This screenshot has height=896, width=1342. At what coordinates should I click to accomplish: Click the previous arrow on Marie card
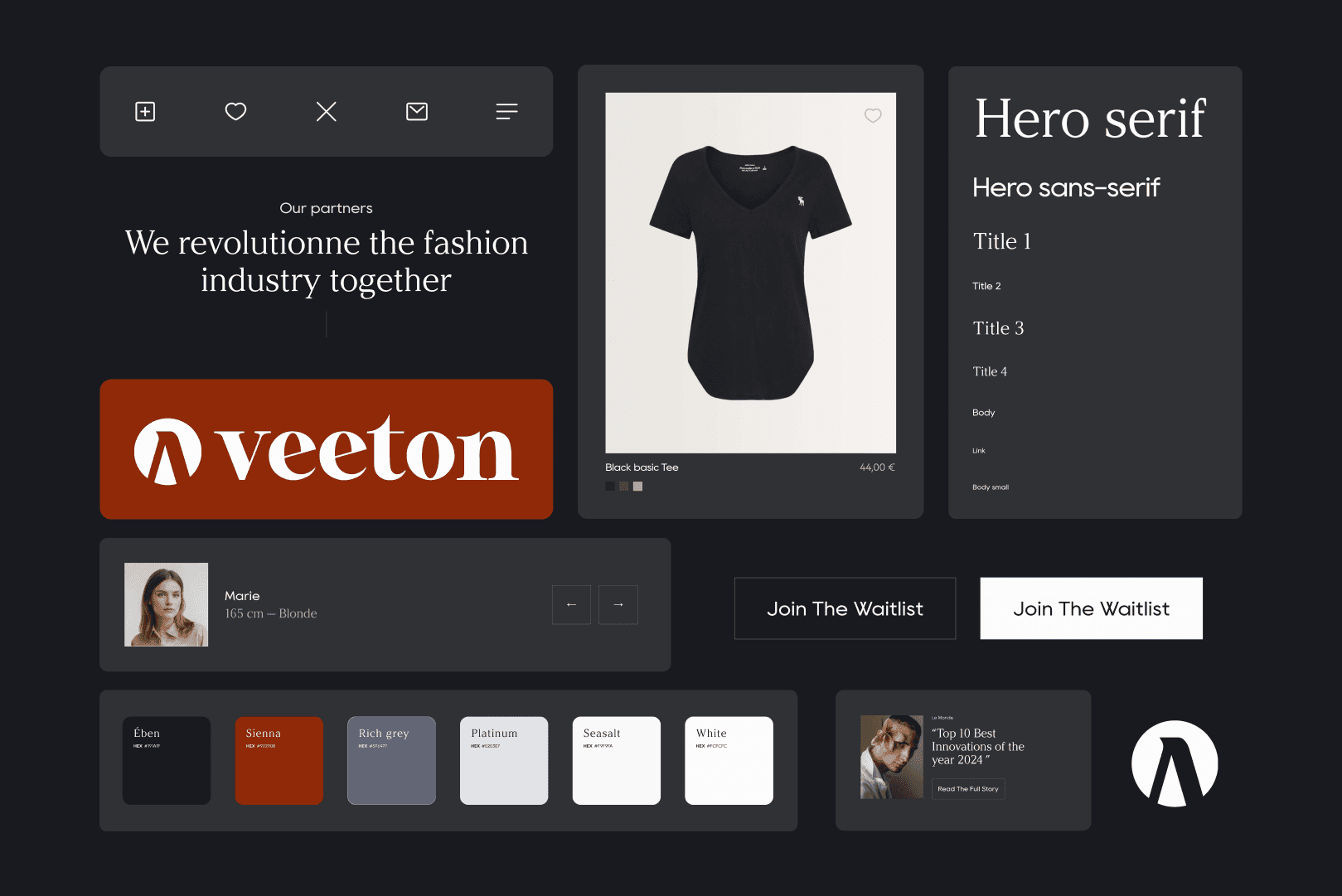(x=571, y=604)
